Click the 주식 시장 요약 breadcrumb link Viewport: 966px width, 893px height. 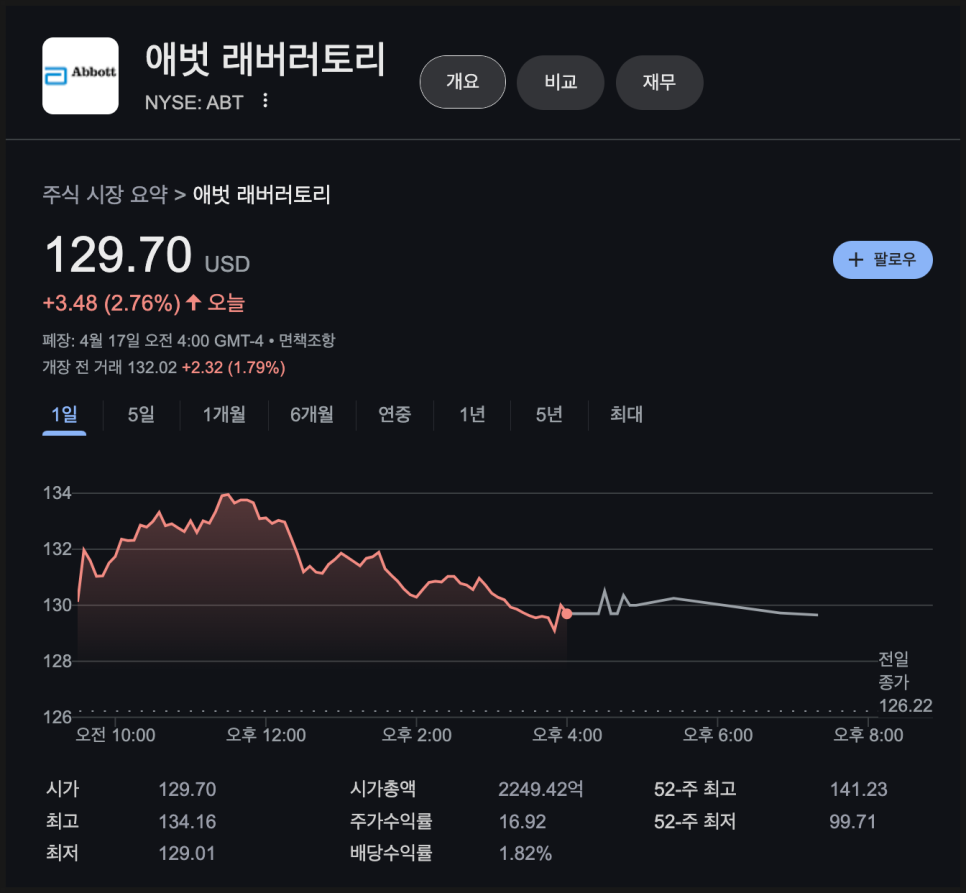[x=105, y=195]
